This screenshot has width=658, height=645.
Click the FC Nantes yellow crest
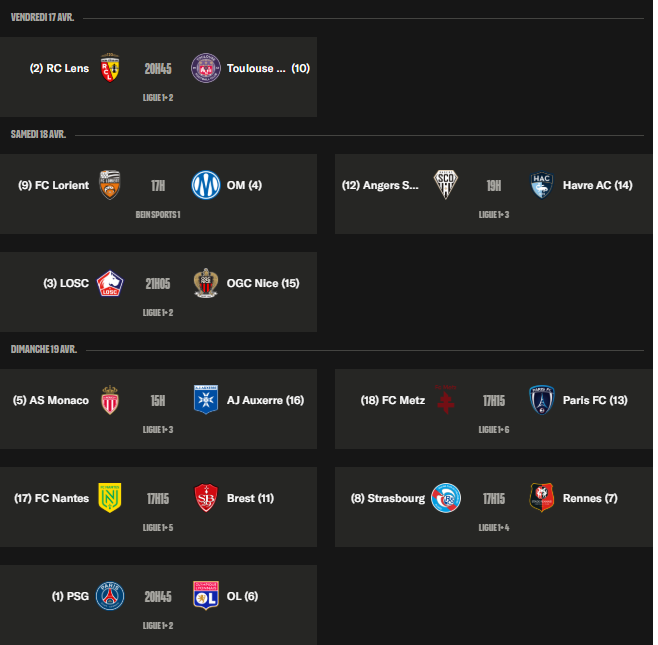point(110,498)
